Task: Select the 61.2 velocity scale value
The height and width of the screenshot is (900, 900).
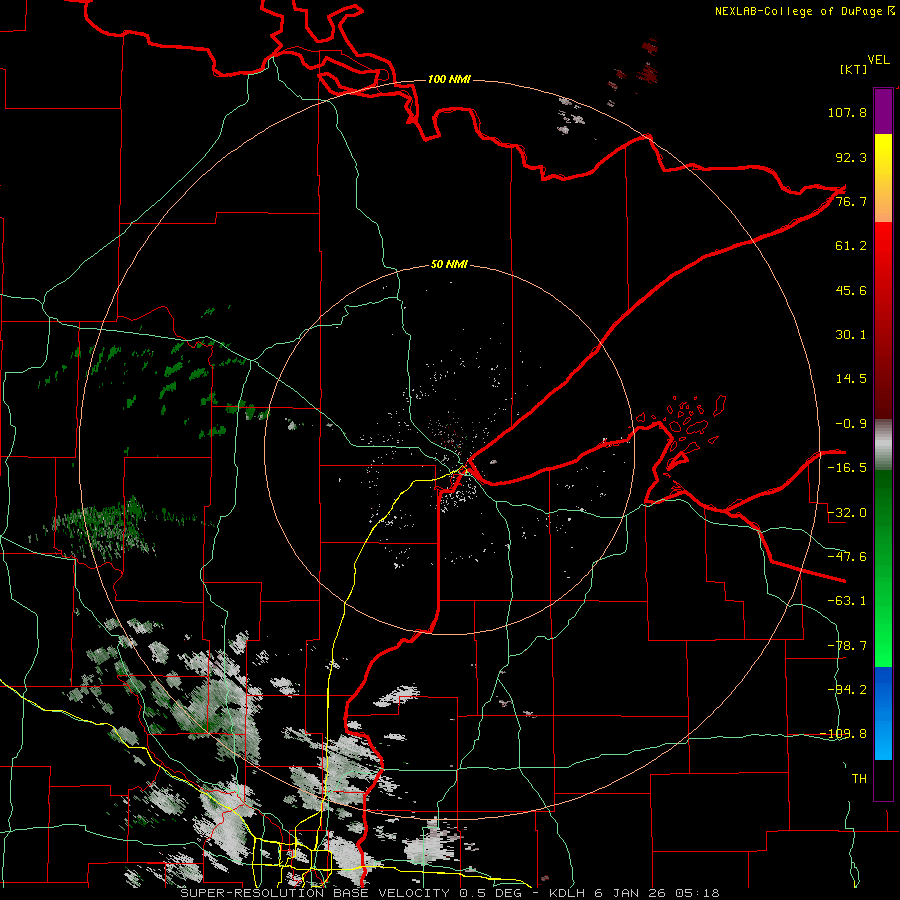Action: [x=851, y=246]
